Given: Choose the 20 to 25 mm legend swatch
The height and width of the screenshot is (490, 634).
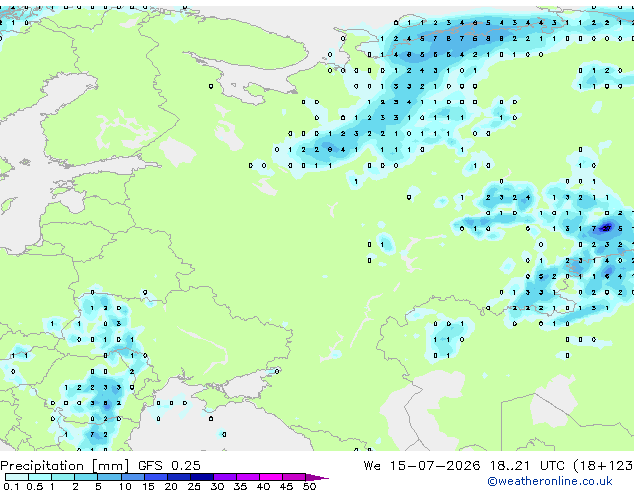Looking at the screenshot, I should point(178,477).
